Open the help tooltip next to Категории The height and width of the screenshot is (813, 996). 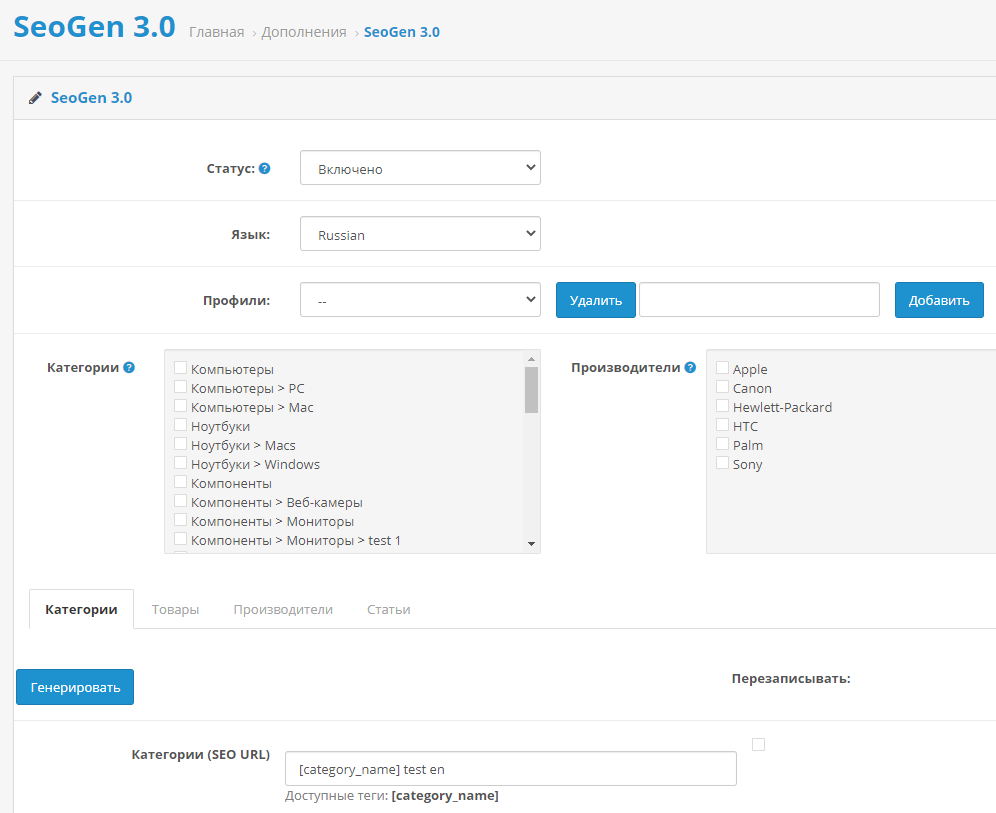tap(129, 367)
